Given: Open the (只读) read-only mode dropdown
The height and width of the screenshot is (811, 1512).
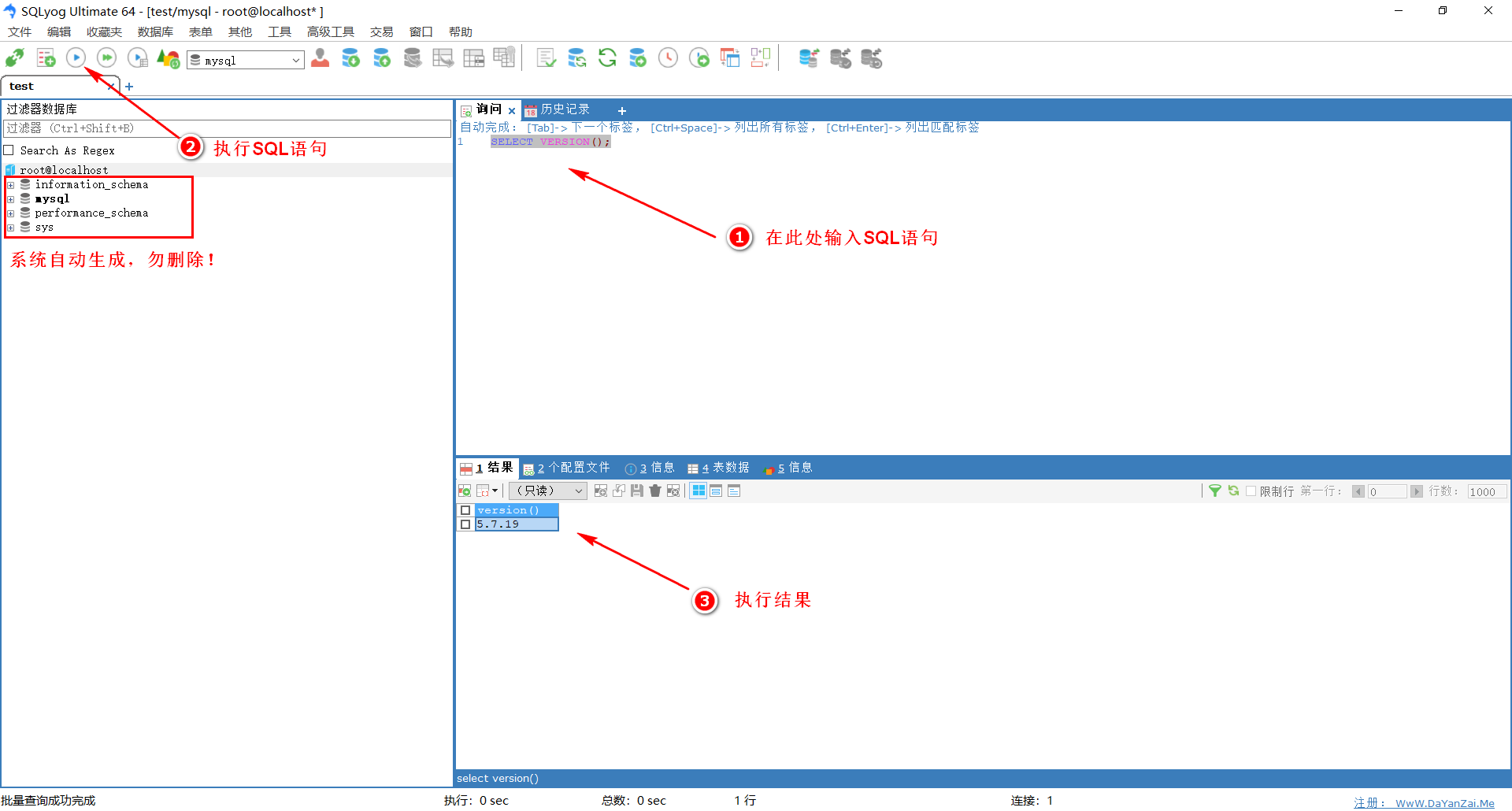Looking at the screenshot, I should point(548,491).
